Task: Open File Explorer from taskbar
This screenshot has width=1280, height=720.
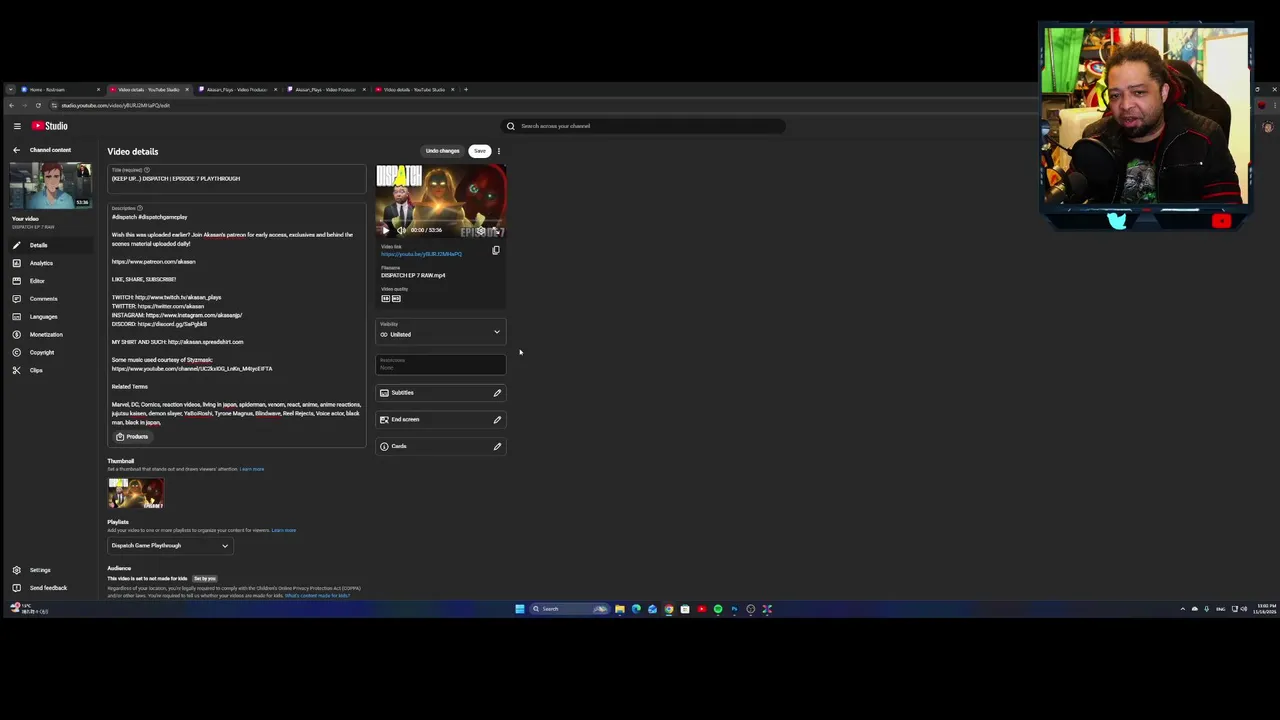Action: 620,609
